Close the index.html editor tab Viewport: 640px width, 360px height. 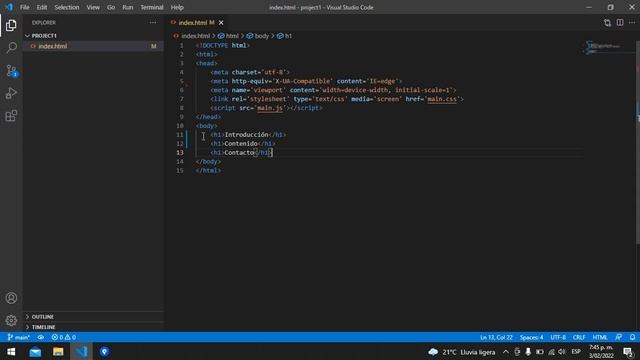(x=221, y=23)
